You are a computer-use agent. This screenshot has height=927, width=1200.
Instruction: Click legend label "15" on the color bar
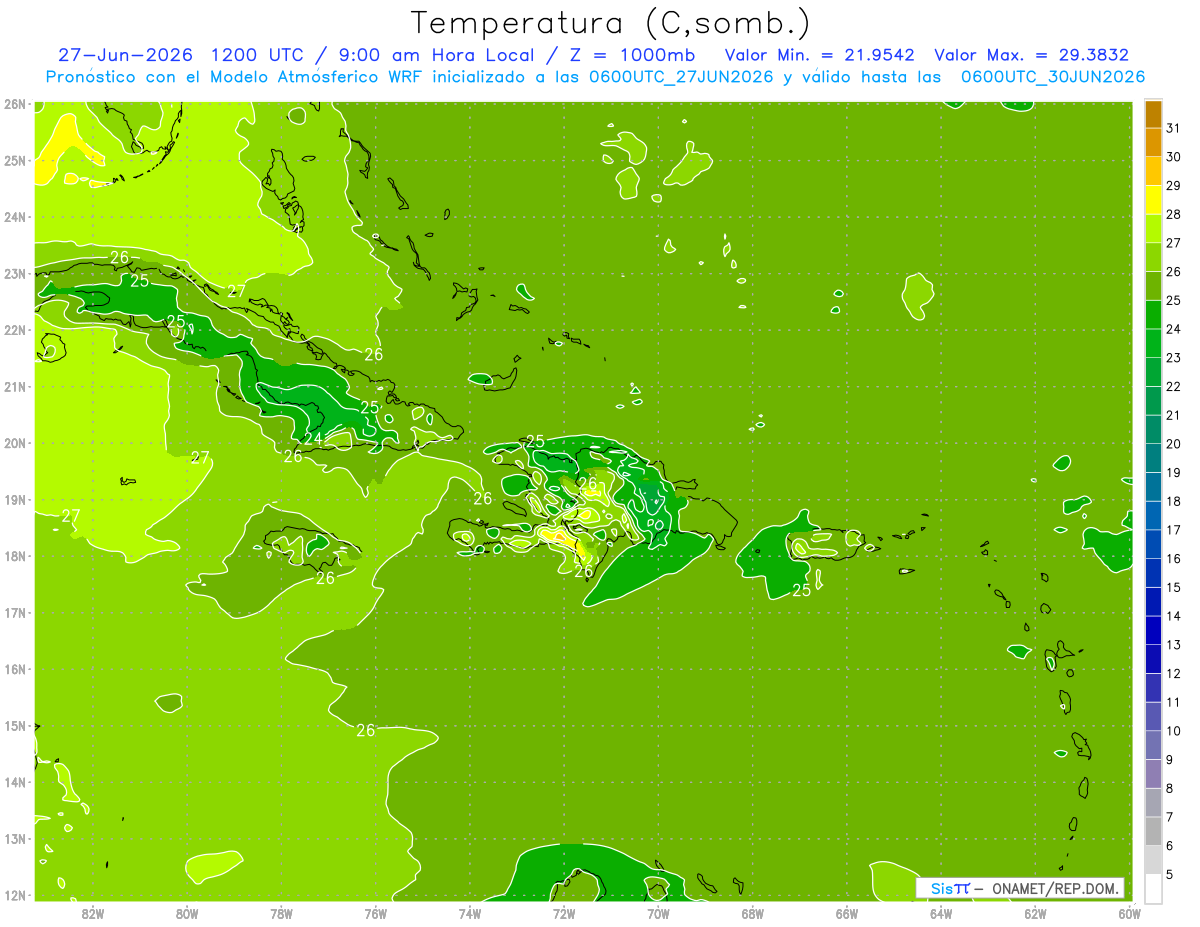tap(1174, 588)
